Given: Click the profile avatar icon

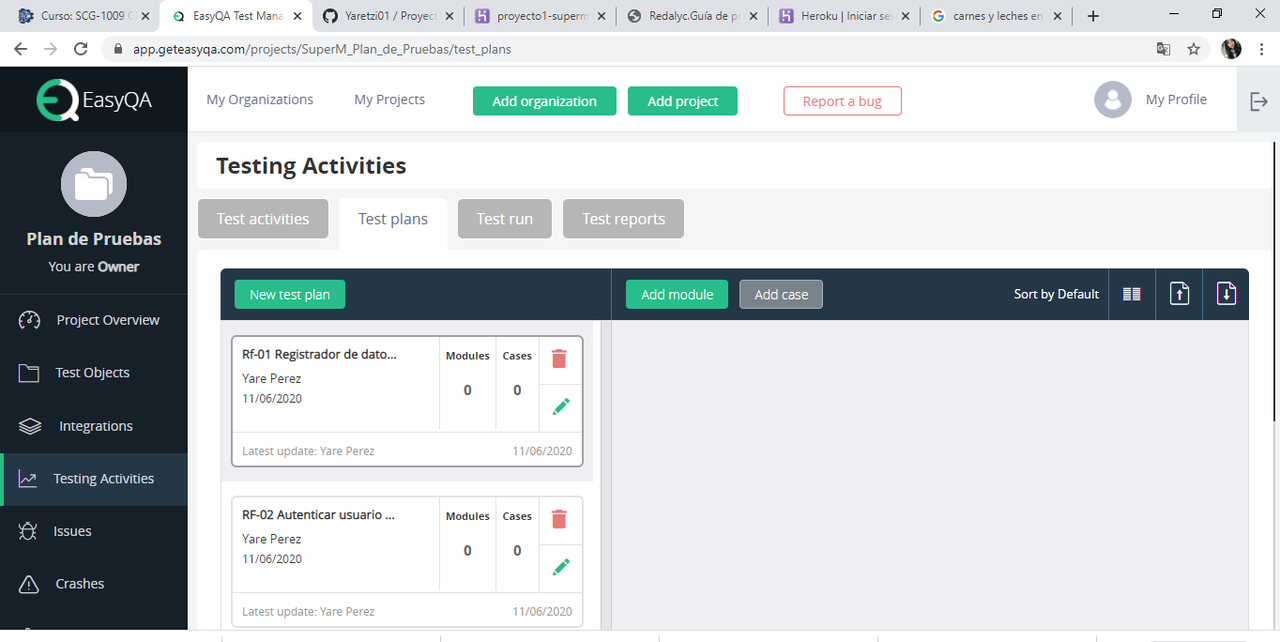Looking at the screenshot, I should click(1112, 100).
